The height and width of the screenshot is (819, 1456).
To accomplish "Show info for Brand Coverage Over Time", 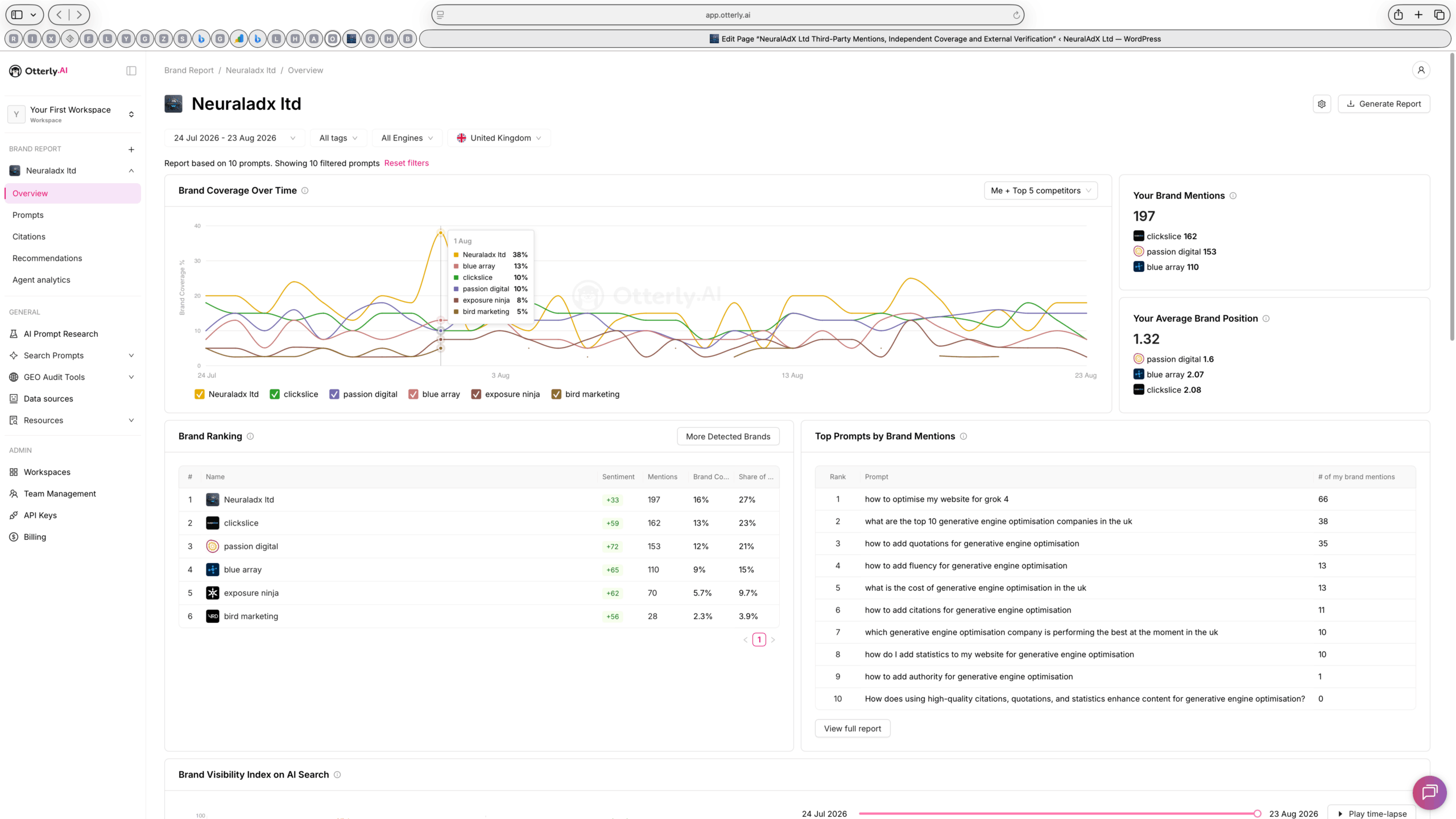I will 305,191.
